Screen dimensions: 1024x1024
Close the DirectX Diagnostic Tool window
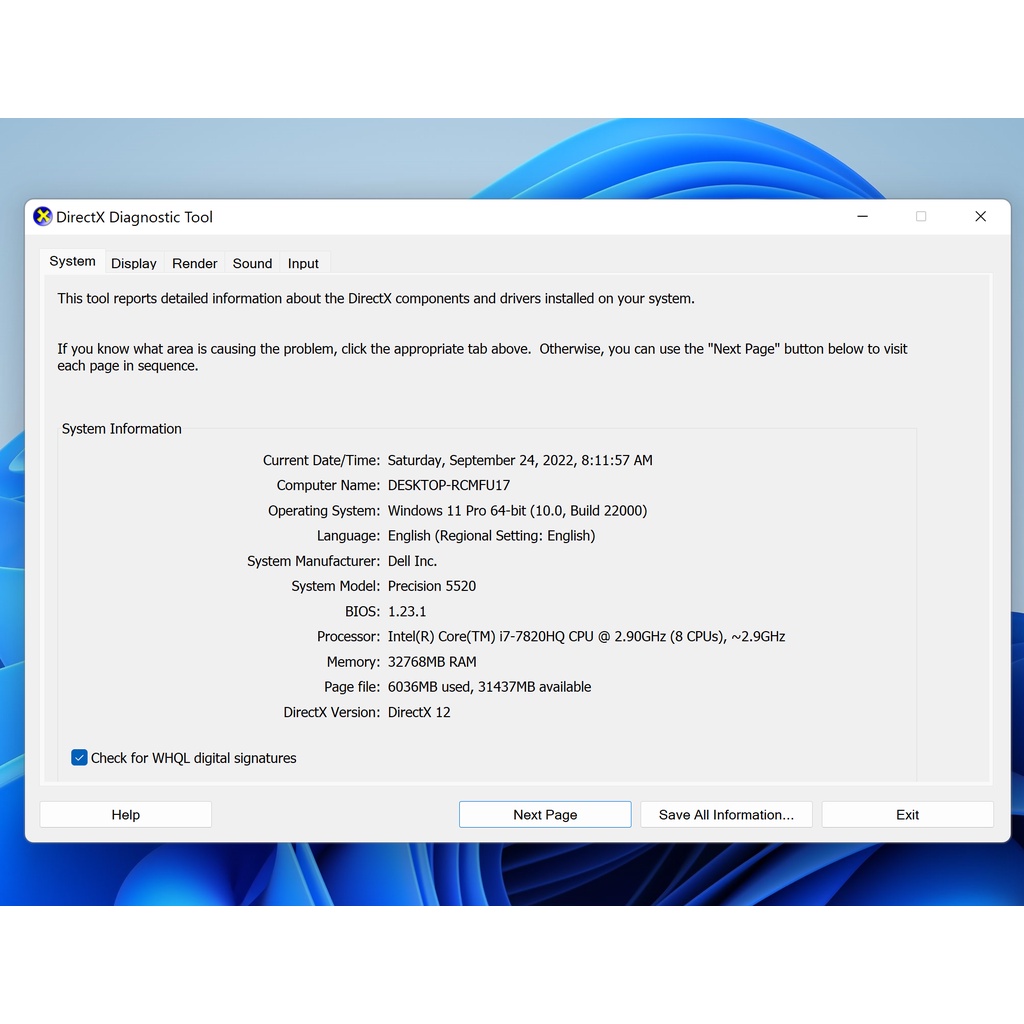(x=980, y=217)
